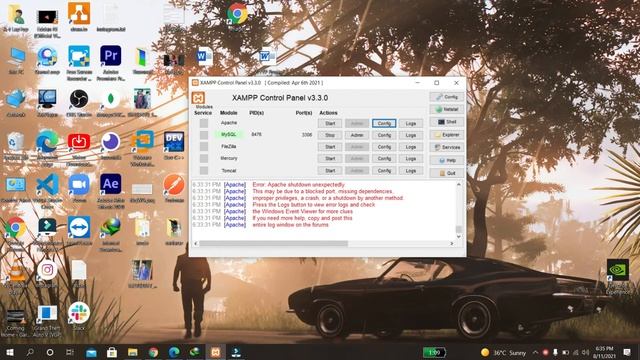Click the Netstat sidebar button
This screenshot has height=360, width=640.
tap(447, 109)
